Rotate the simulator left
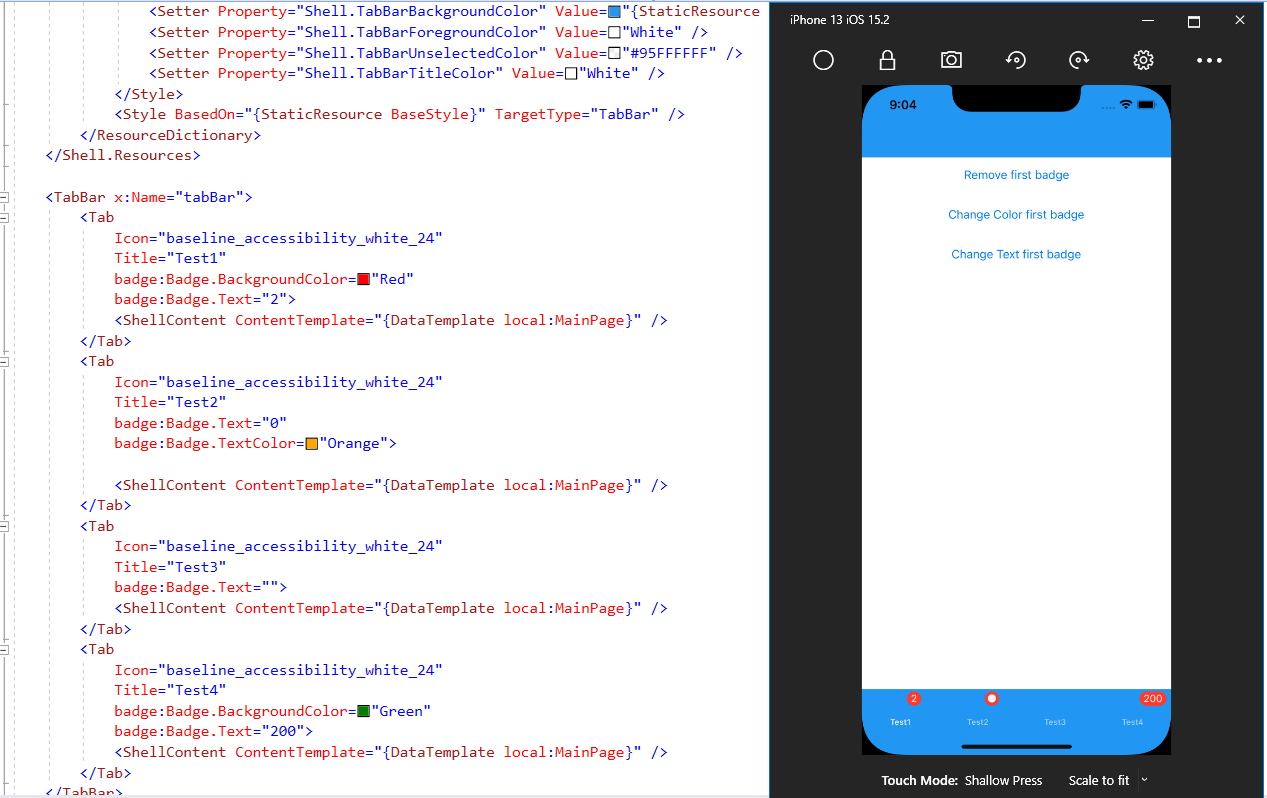The image size is (1267, 798). [1015, 60]
